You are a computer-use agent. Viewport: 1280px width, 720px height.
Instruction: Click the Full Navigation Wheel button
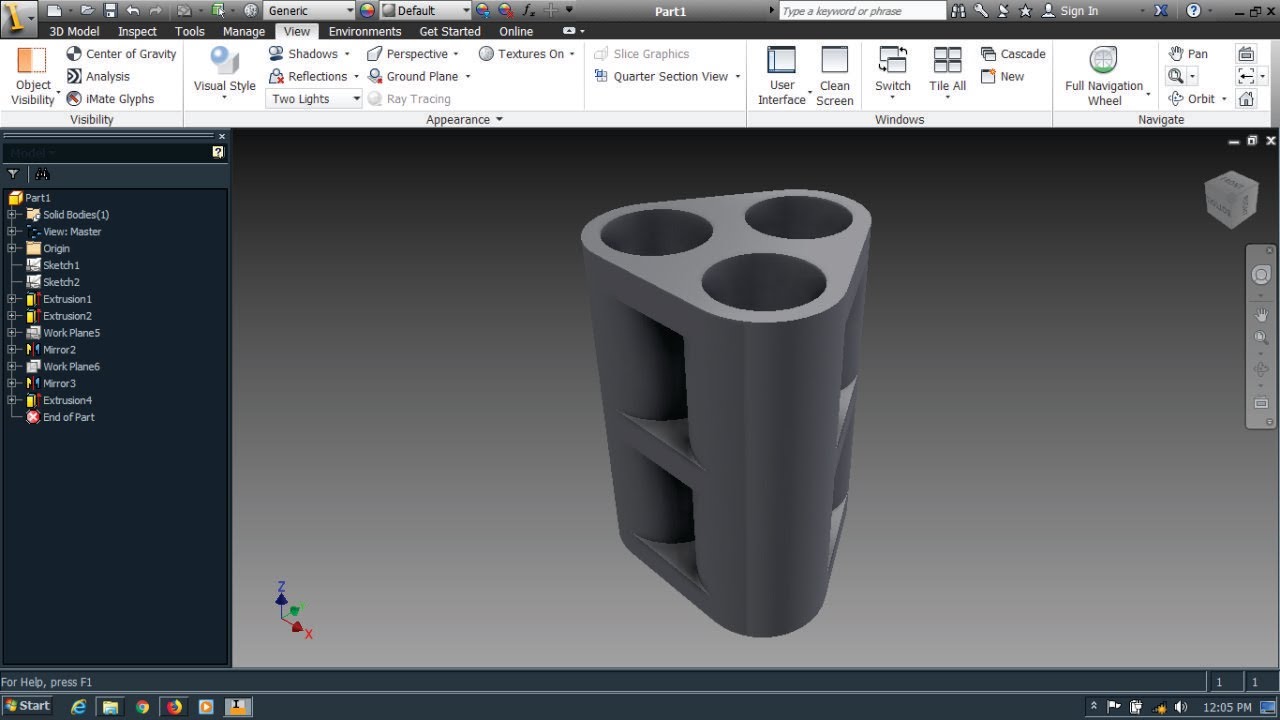tap(1104, 75)
